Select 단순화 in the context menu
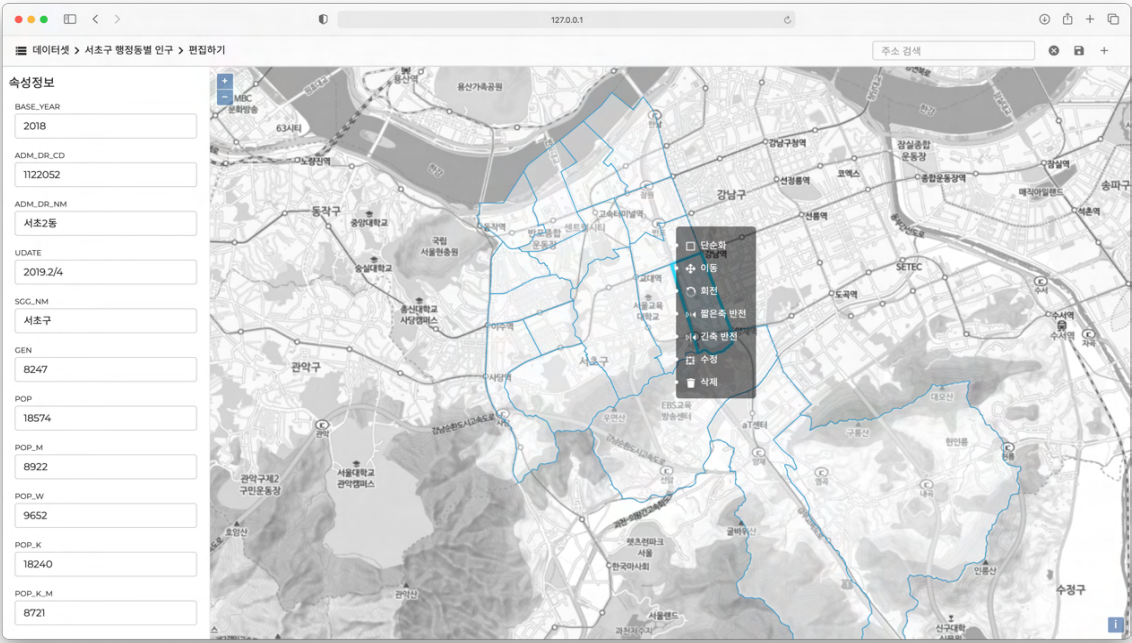 (712, 245)
